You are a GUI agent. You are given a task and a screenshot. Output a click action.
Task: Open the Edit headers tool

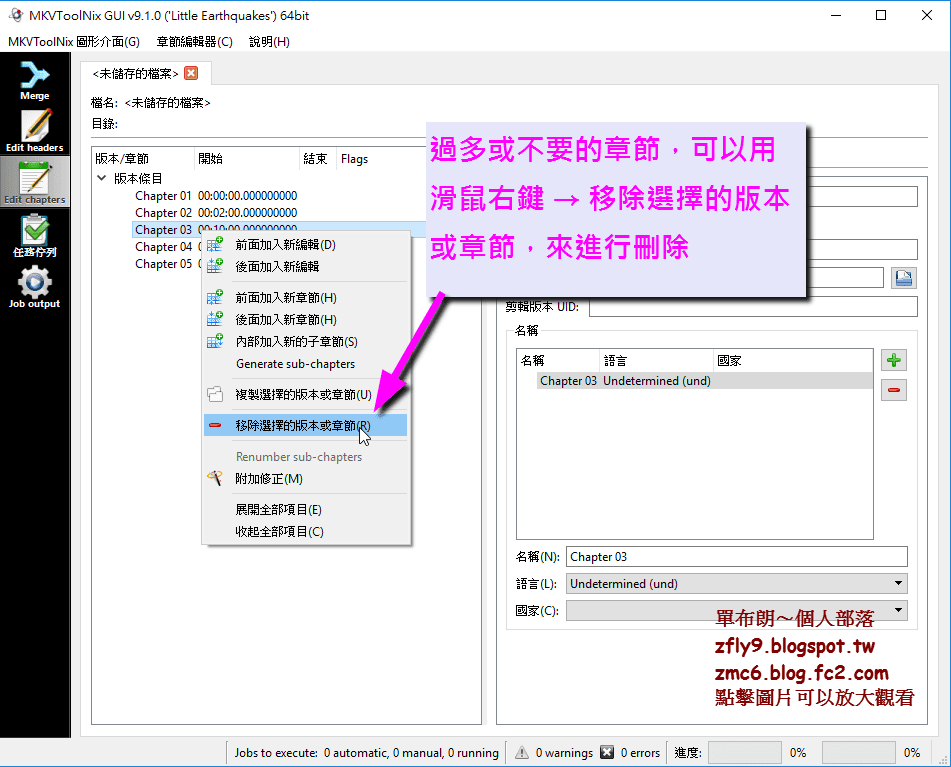pos(35,130)
